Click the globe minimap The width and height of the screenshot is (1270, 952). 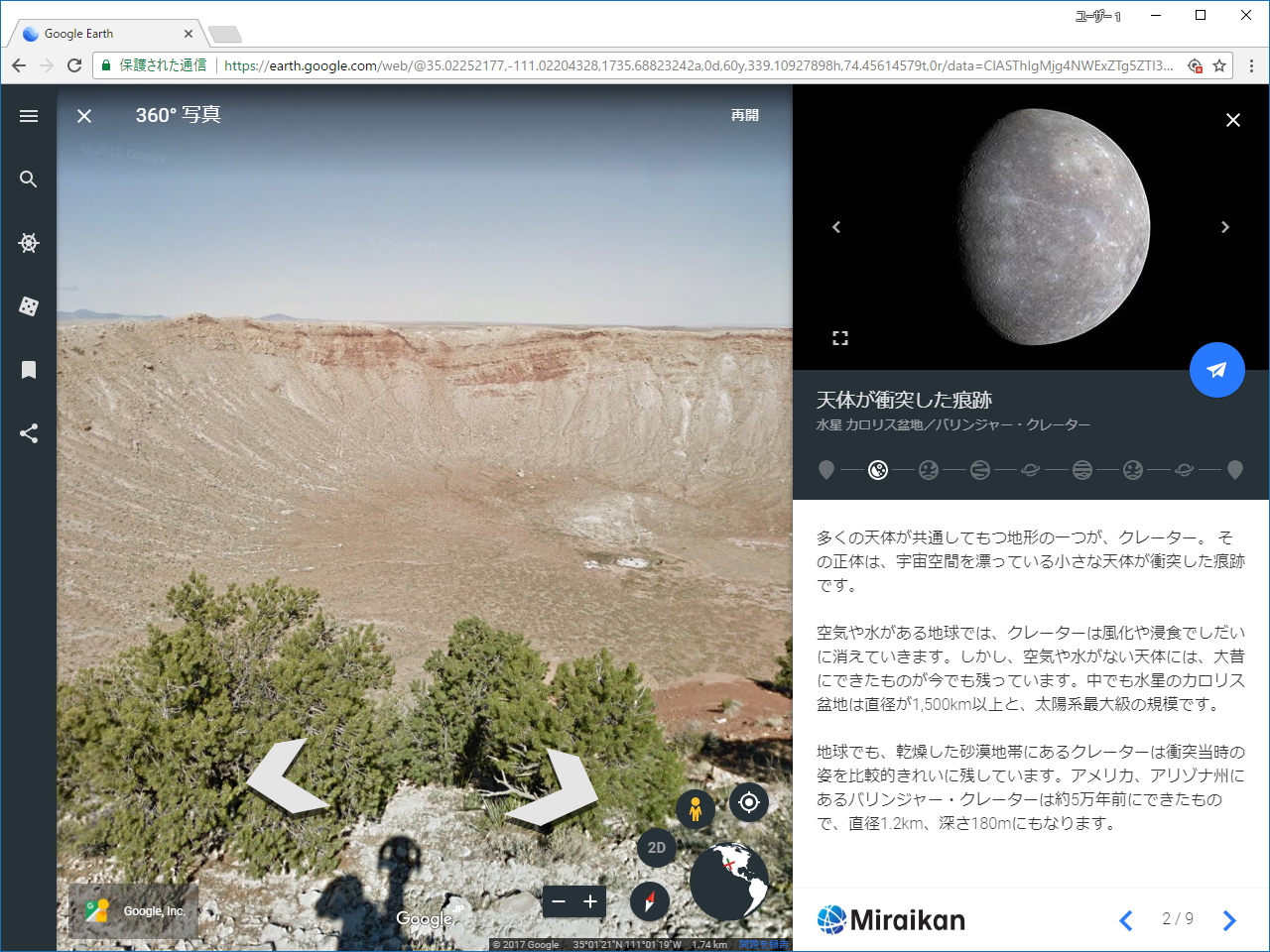(729, 882)
